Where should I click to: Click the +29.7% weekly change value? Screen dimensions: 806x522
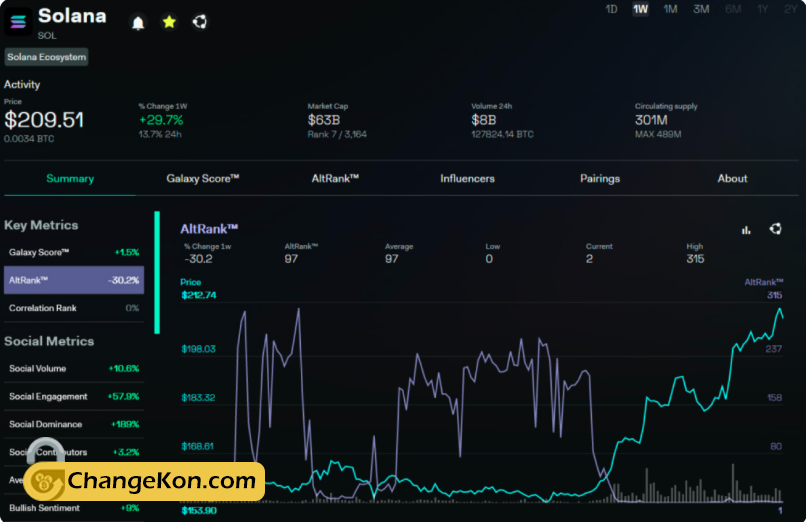pyautogui.click(x=161, y=120)
